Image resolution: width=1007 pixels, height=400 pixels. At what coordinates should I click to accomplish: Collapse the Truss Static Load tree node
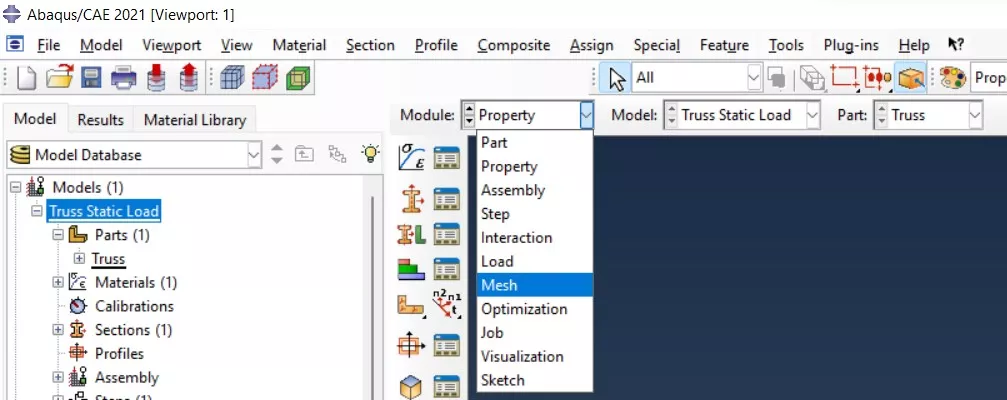(37, 211)
